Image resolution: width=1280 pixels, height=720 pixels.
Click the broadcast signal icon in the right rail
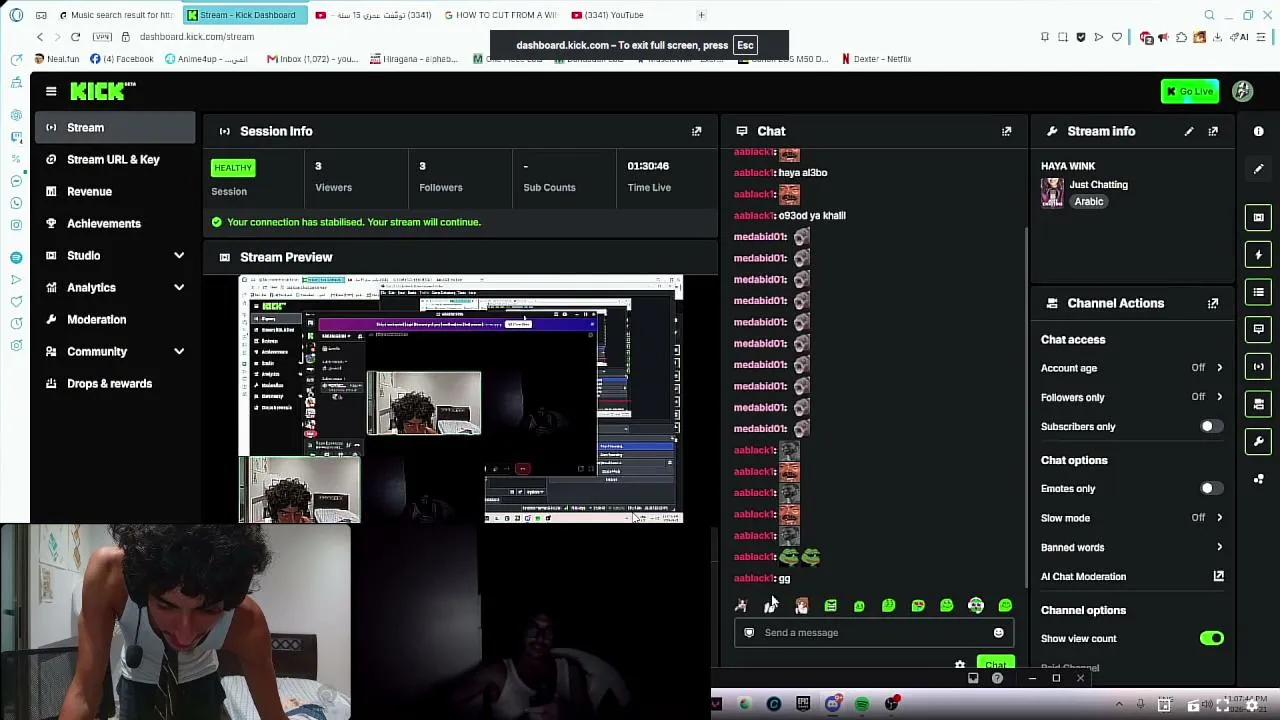pos(1259,367)
